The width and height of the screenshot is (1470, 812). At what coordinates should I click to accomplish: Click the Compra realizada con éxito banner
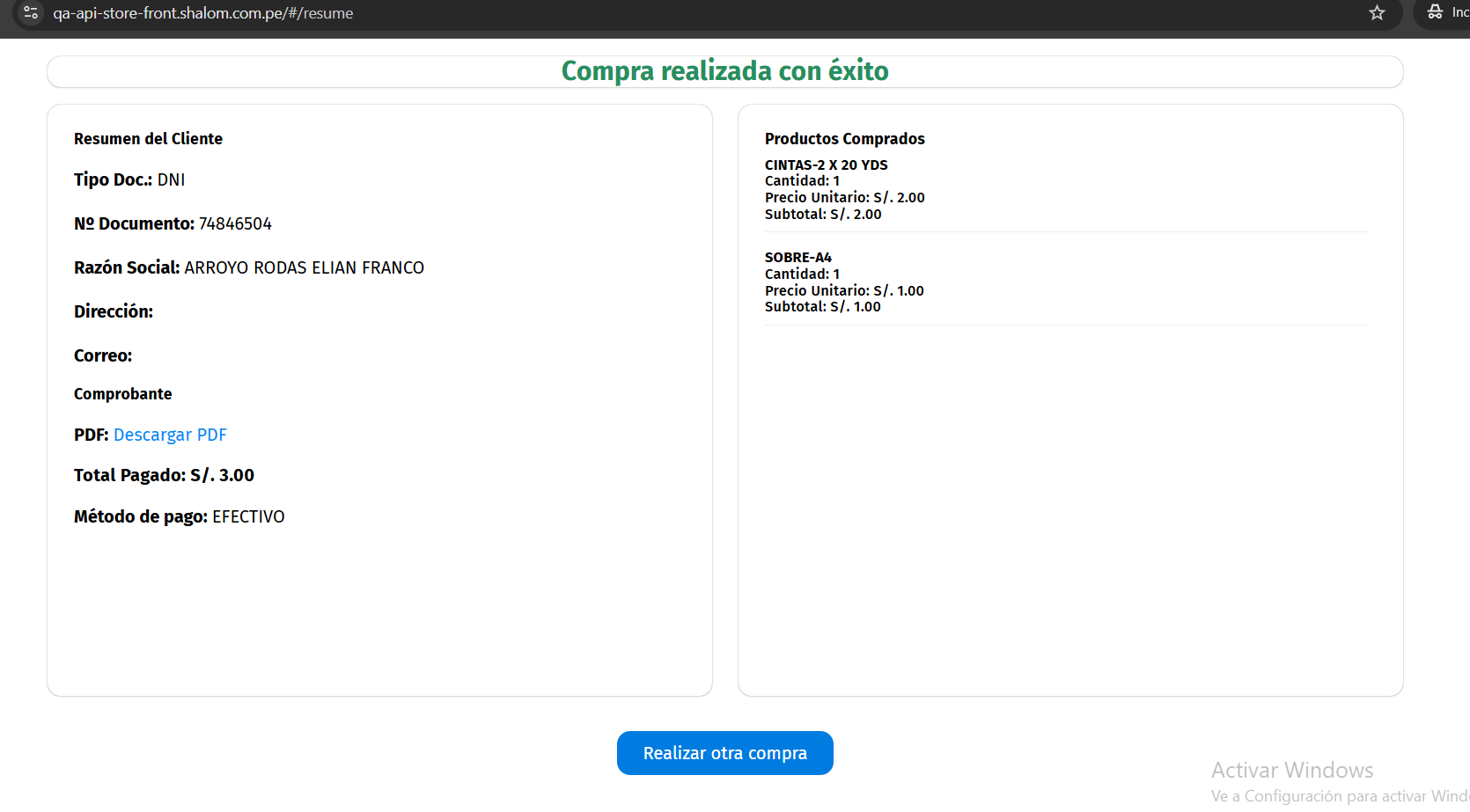coord(724,71)
